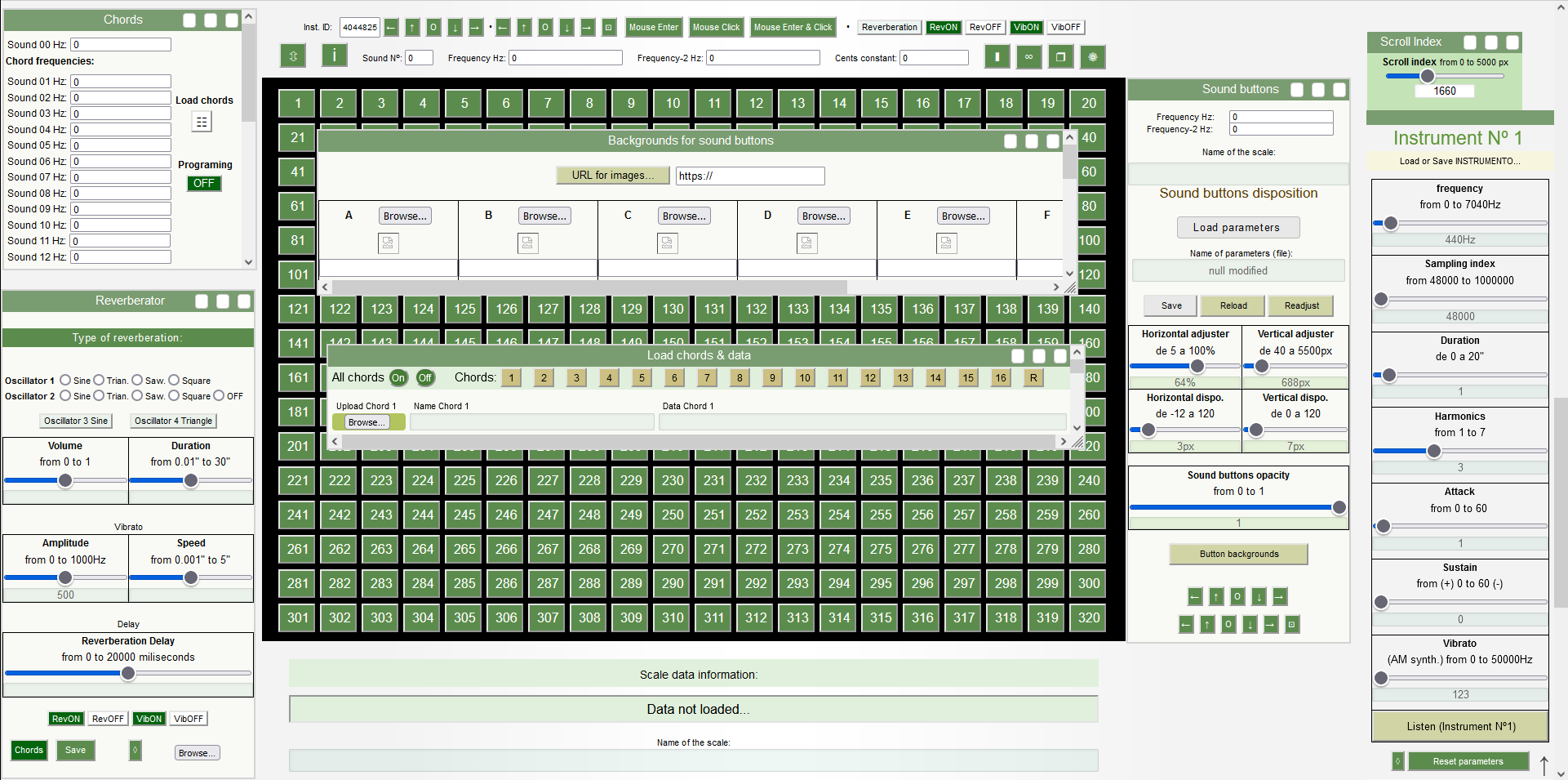Set Oscillator 2 to OFF
Screen dimensions: 1568x780
click(x=219, y=395)
